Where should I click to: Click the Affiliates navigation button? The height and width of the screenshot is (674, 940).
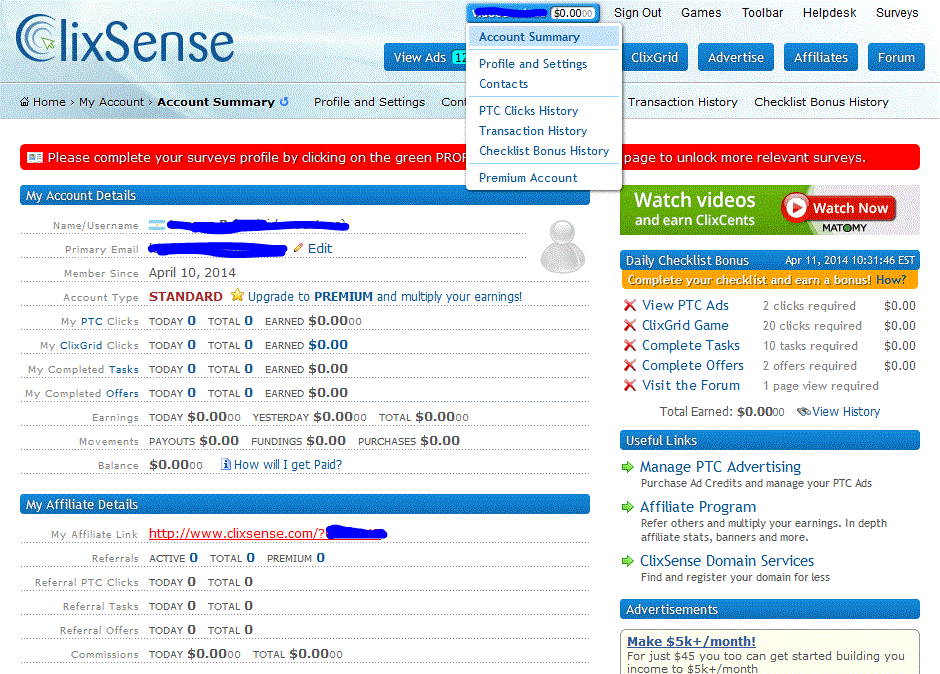pos(821,58)
